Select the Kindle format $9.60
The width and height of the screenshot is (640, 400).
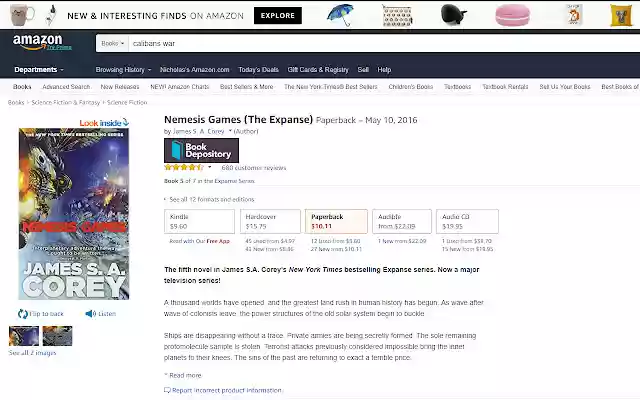tap(200, 221)
